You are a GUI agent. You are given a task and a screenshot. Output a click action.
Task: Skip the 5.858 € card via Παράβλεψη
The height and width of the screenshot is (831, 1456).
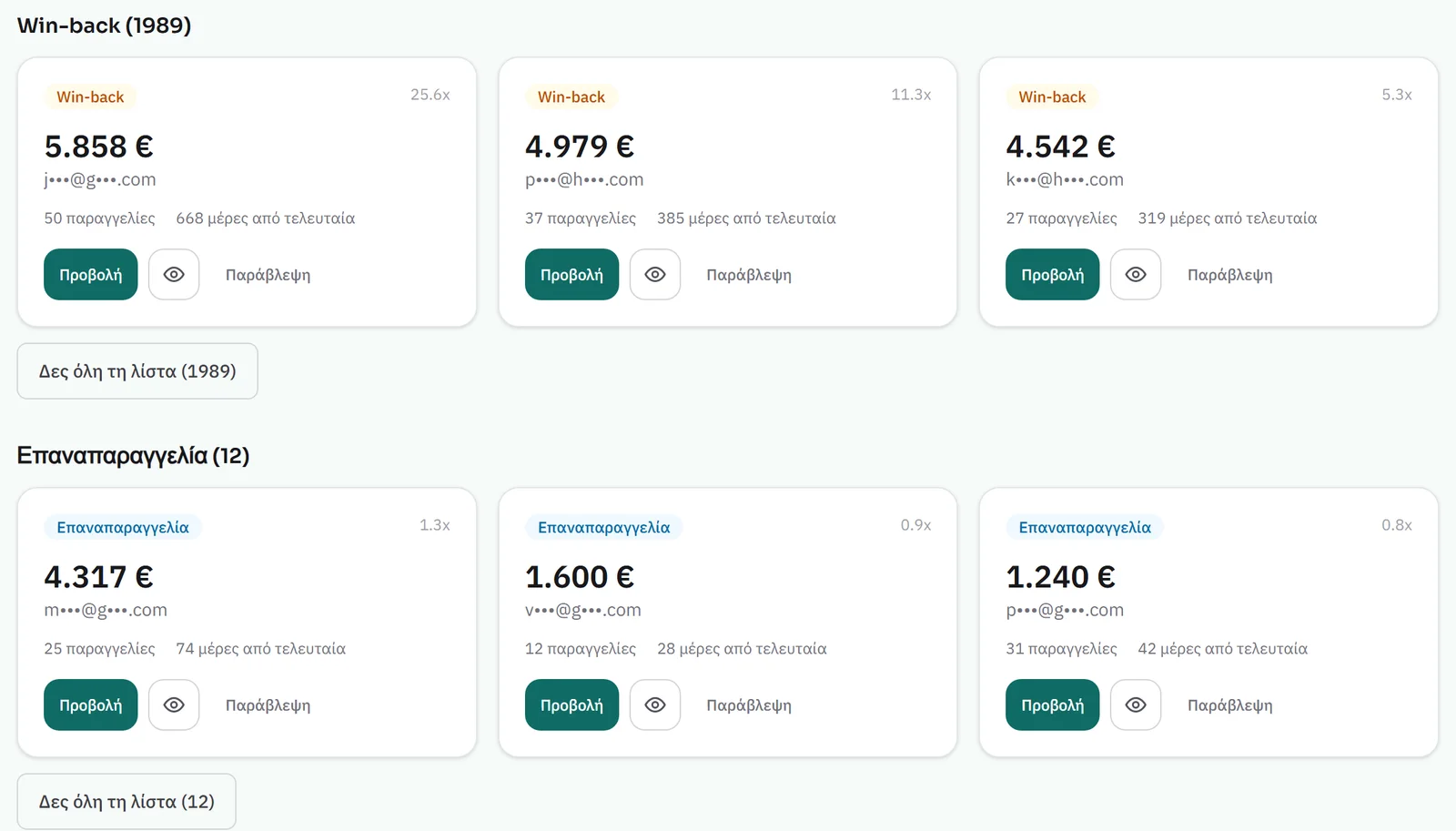click(268, 275)
